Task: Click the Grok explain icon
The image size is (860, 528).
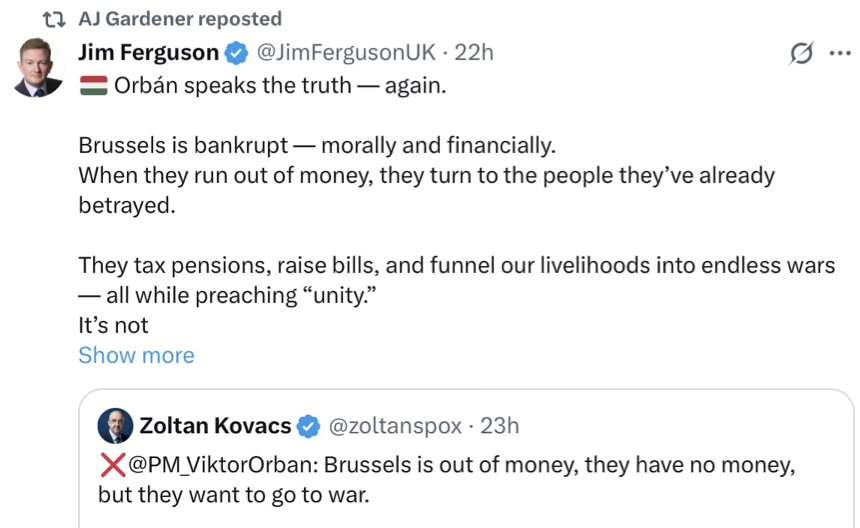Action: tap(800, 54)
